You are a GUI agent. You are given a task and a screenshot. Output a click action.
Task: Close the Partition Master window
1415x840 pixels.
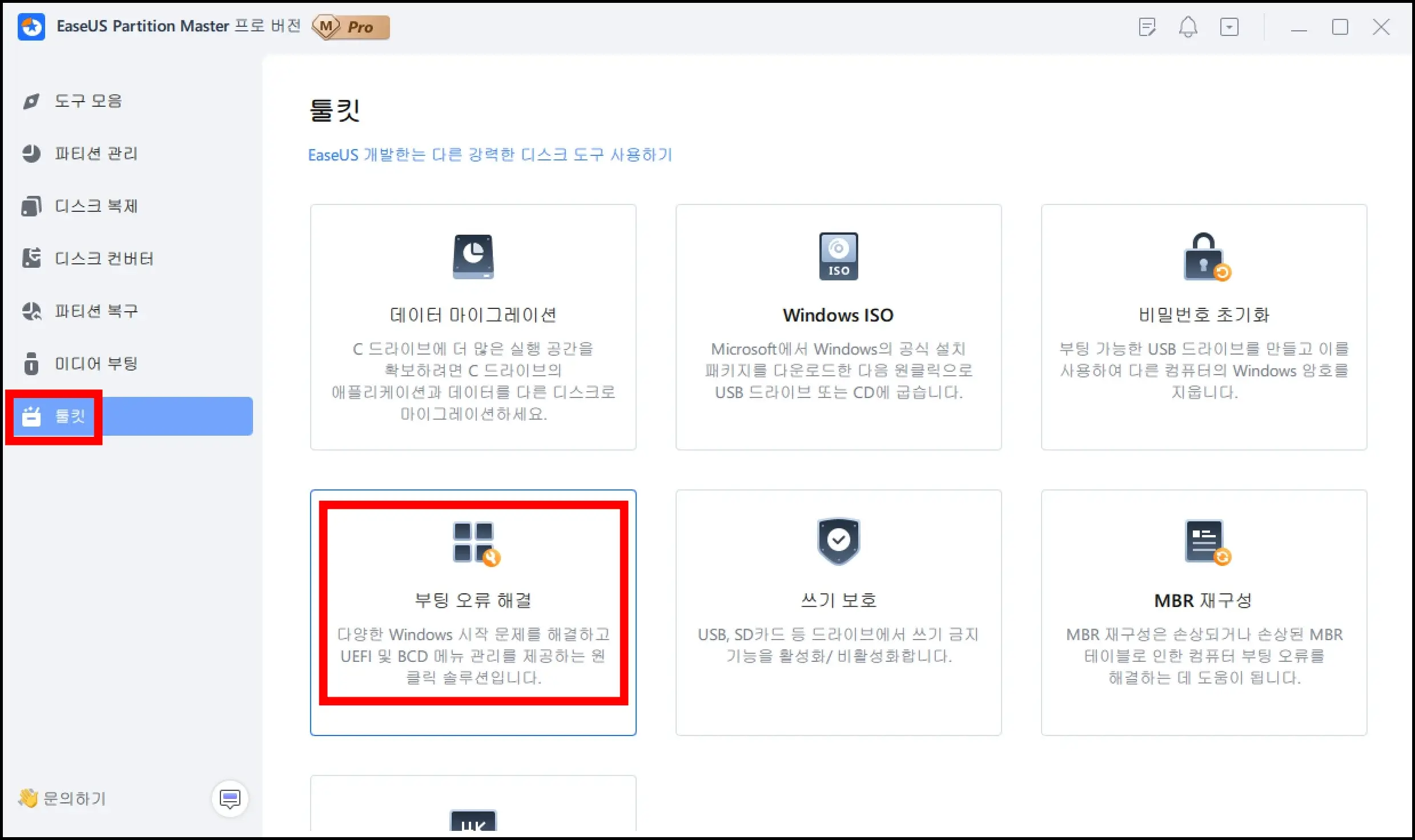point(1381,27)
